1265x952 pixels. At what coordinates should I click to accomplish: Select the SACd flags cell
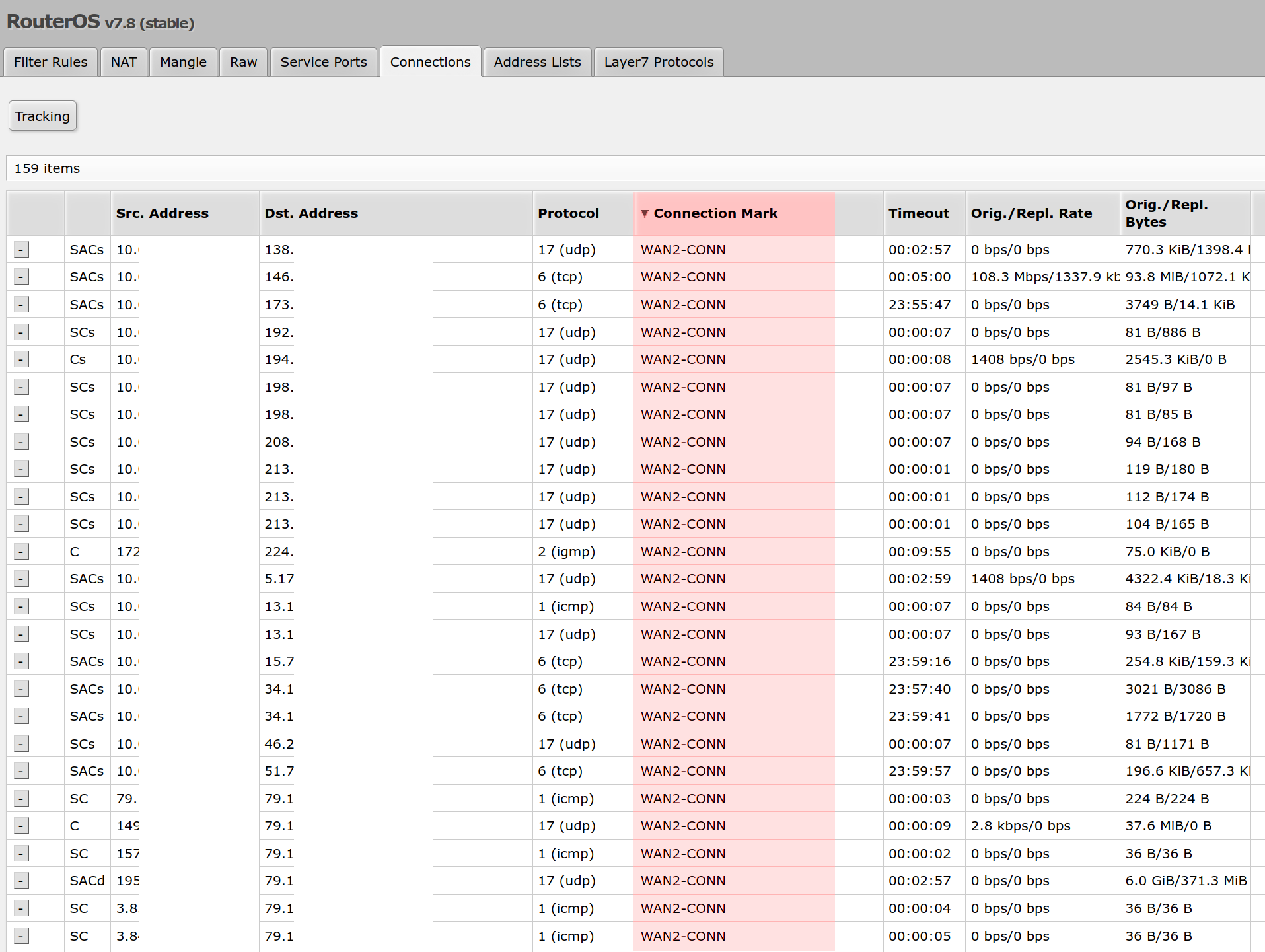(87, 881)
